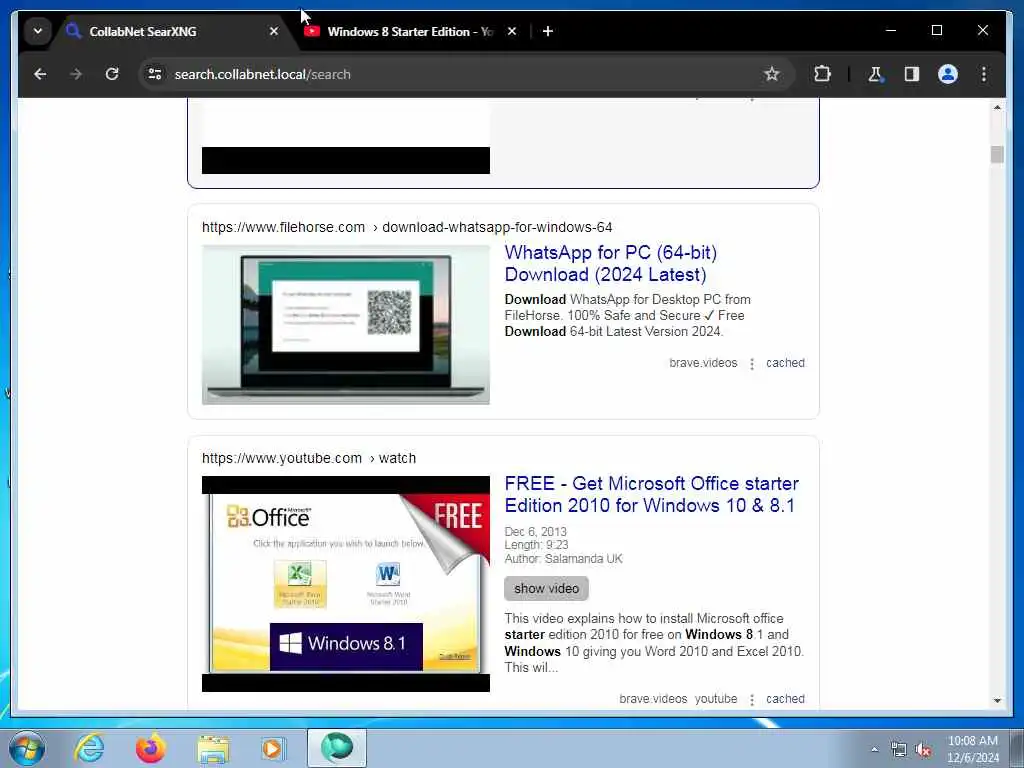
Task: Click "youtube" engine text in Office result
Action: 716,699
